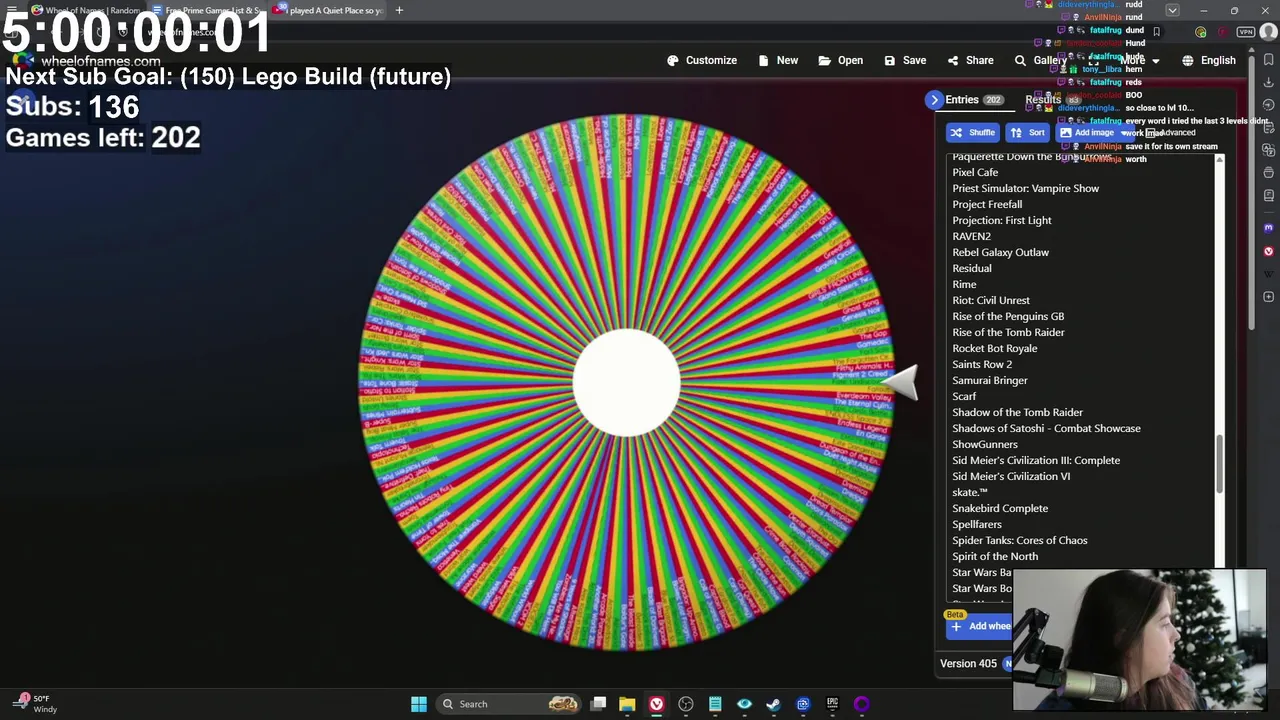Change language from English
This screenshot has width=1280, height=720.
click(x=1208, y=60)
